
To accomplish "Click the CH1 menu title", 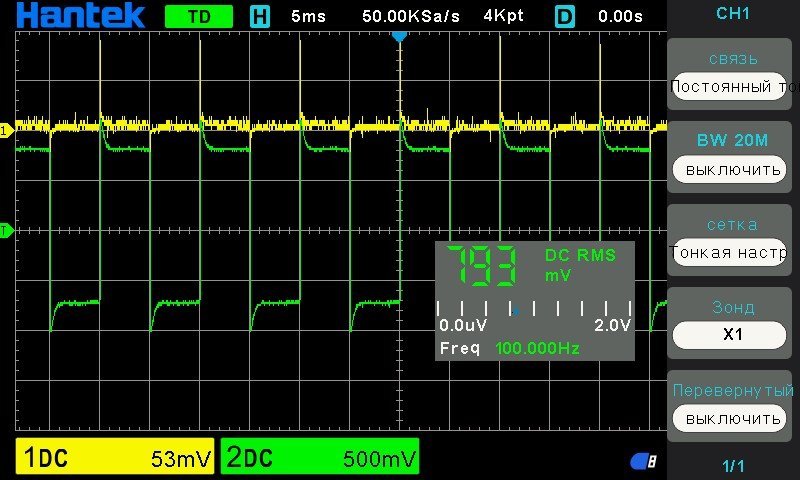I will [x=733, y=14].
